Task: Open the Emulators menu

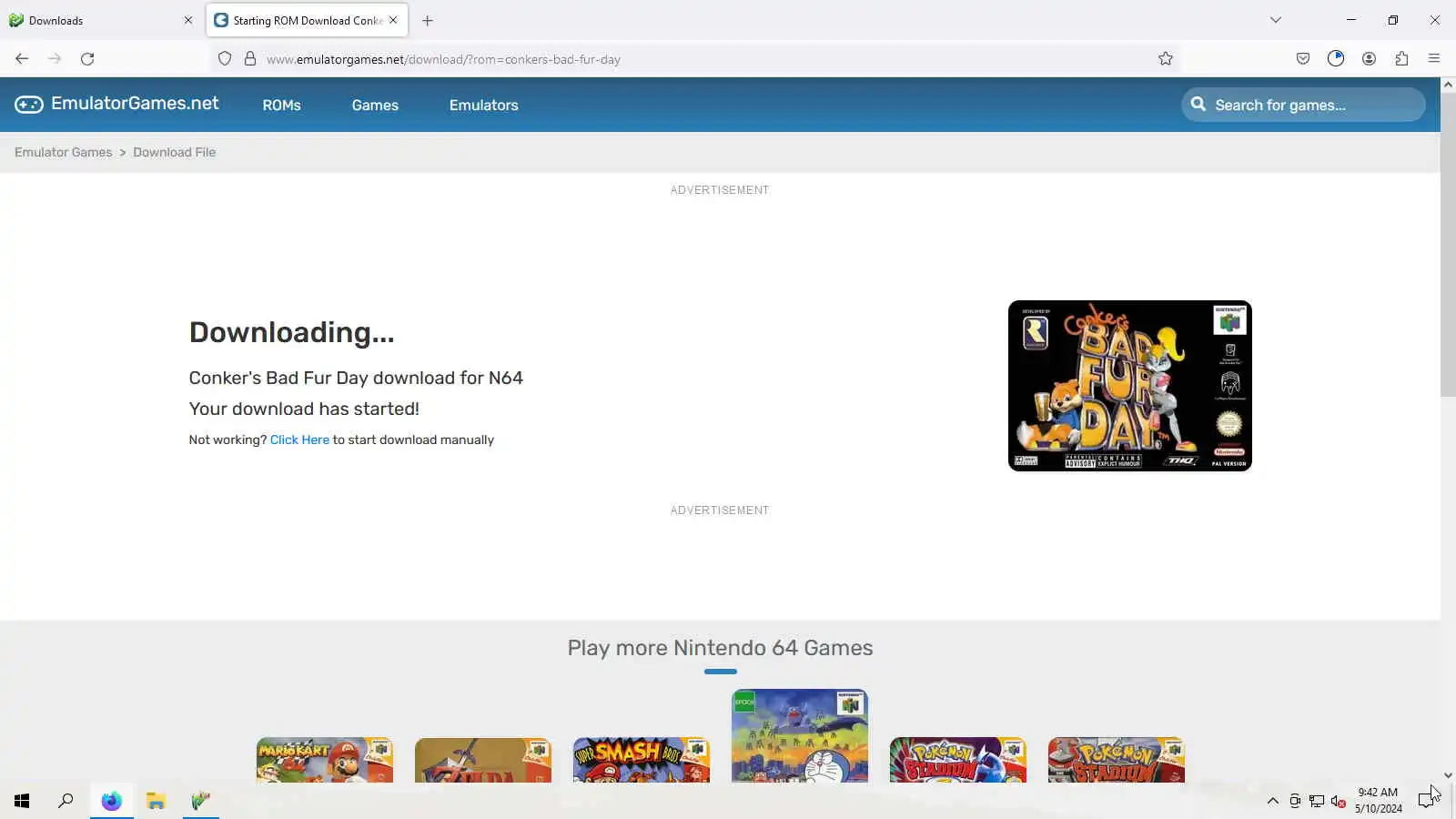Action: click(x=484, y=105)
